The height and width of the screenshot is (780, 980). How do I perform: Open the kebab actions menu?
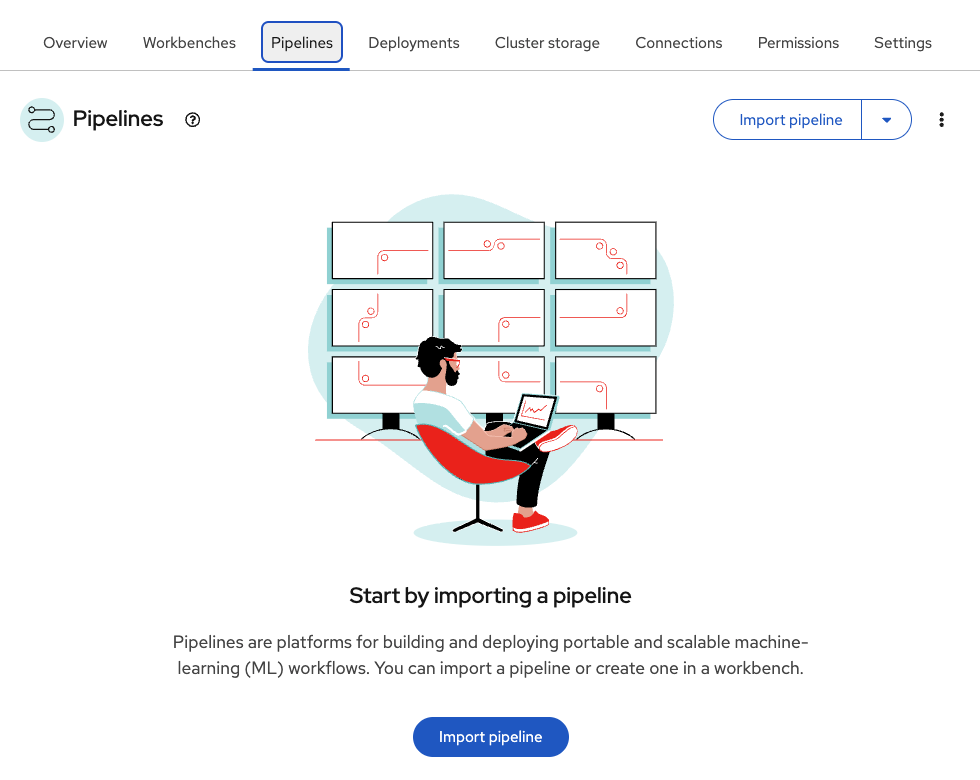(941, 120)
